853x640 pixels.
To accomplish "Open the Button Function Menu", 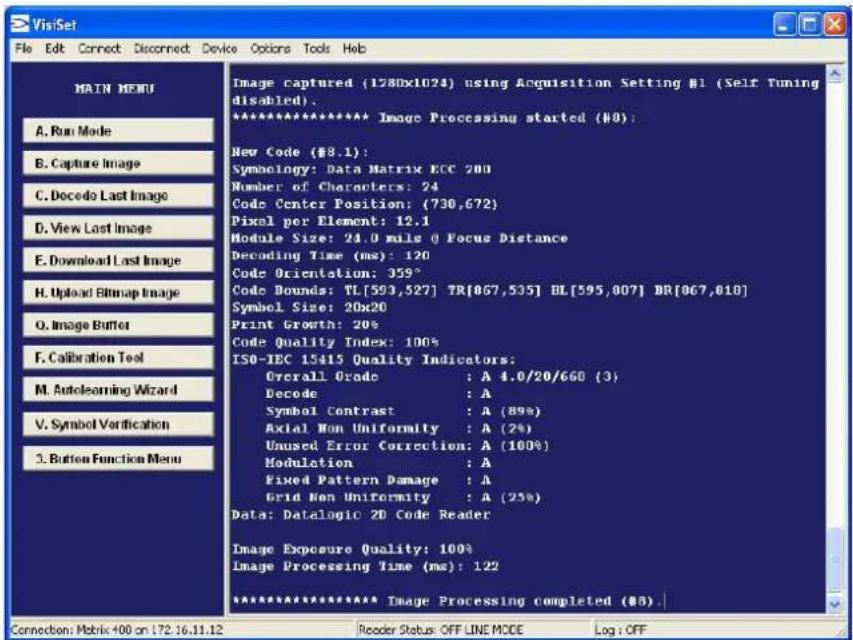I will point(118,458).
